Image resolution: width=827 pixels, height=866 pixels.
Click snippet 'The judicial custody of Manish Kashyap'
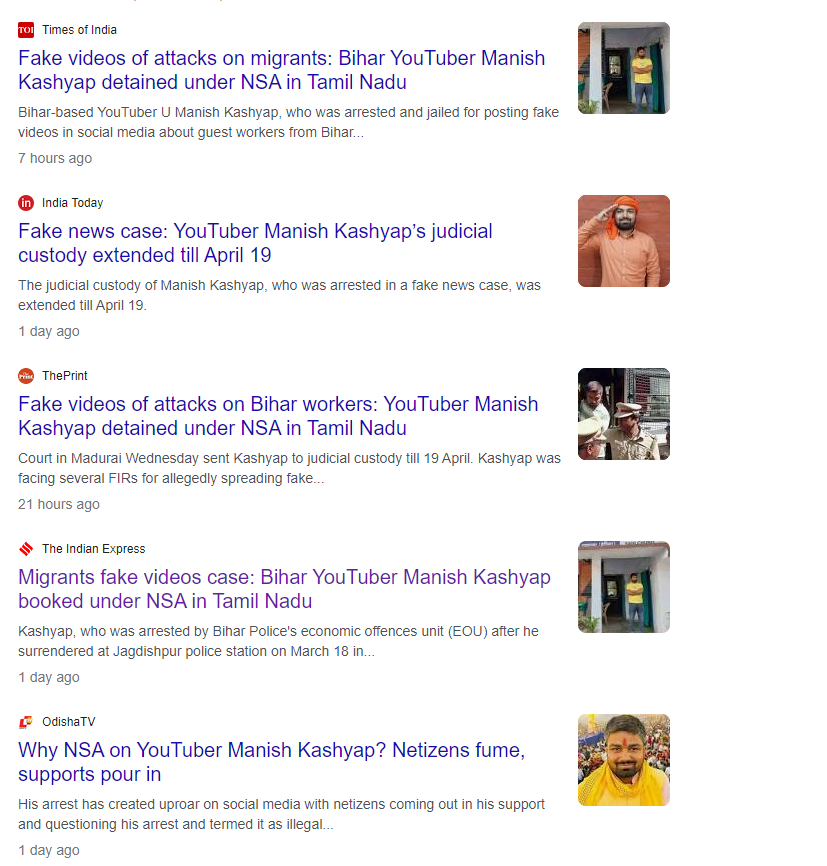click(280, 295)
